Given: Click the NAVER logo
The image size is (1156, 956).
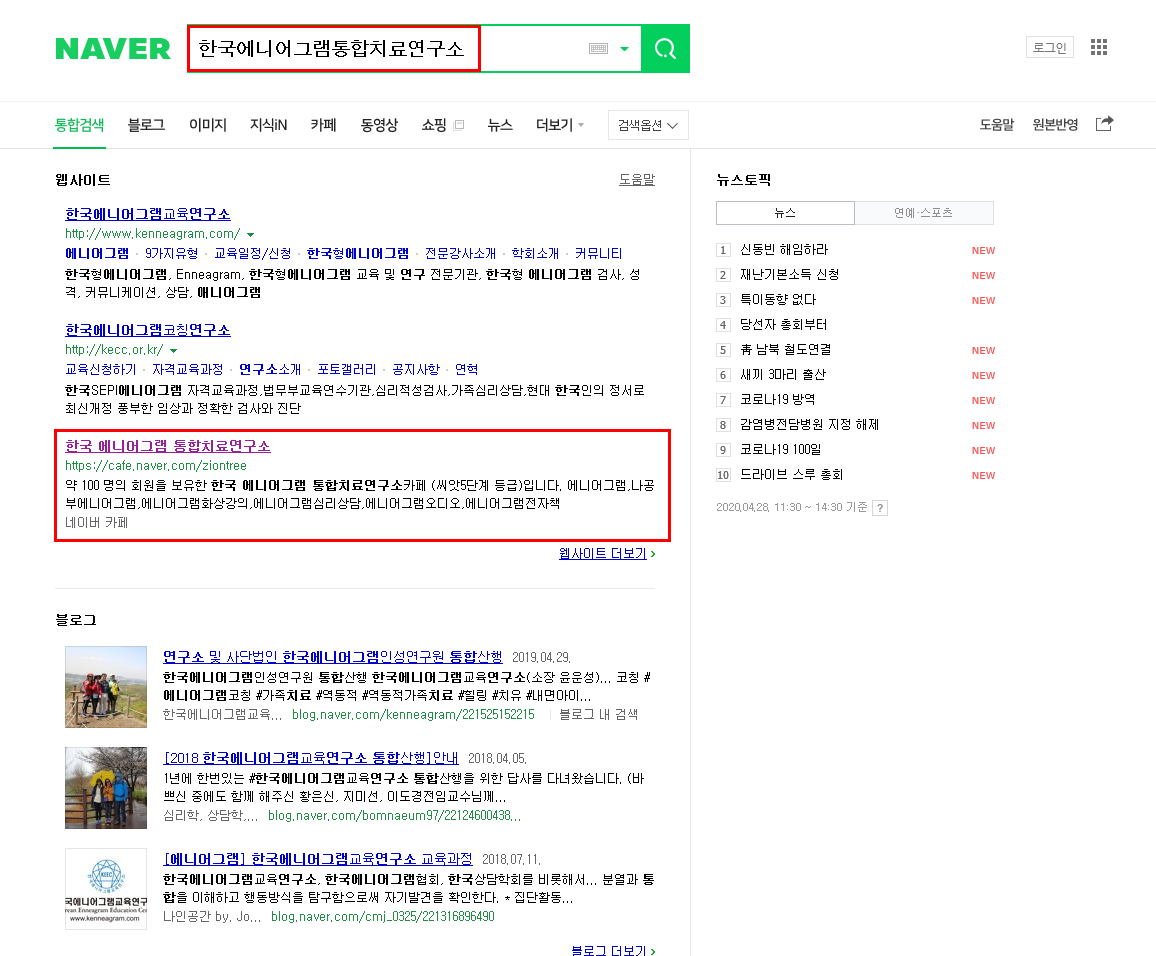Looking at the screenshot, I should point(113,49).
